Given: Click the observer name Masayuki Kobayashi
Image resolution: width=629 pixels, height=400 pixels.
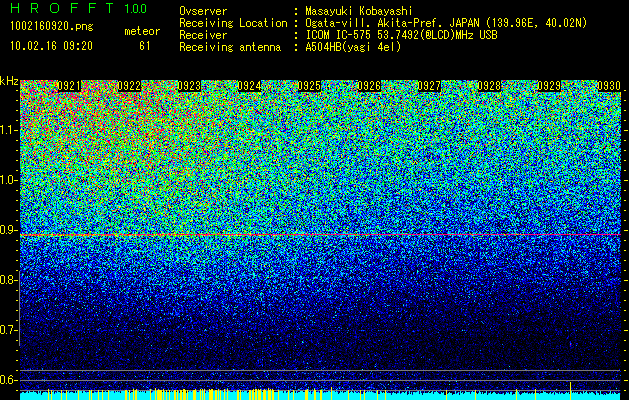Looking at the screenshot, I should [x=359, y=12].
